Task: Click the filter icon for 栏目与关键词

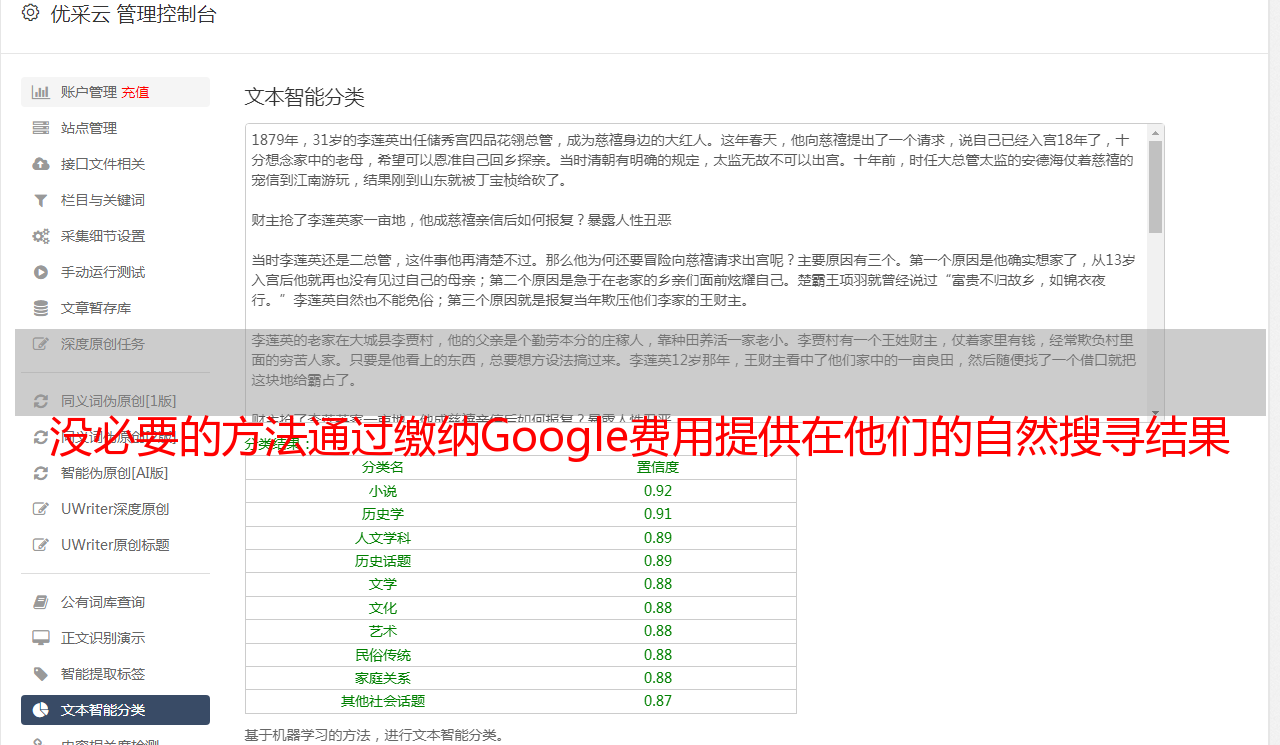Action: [41, 200]
